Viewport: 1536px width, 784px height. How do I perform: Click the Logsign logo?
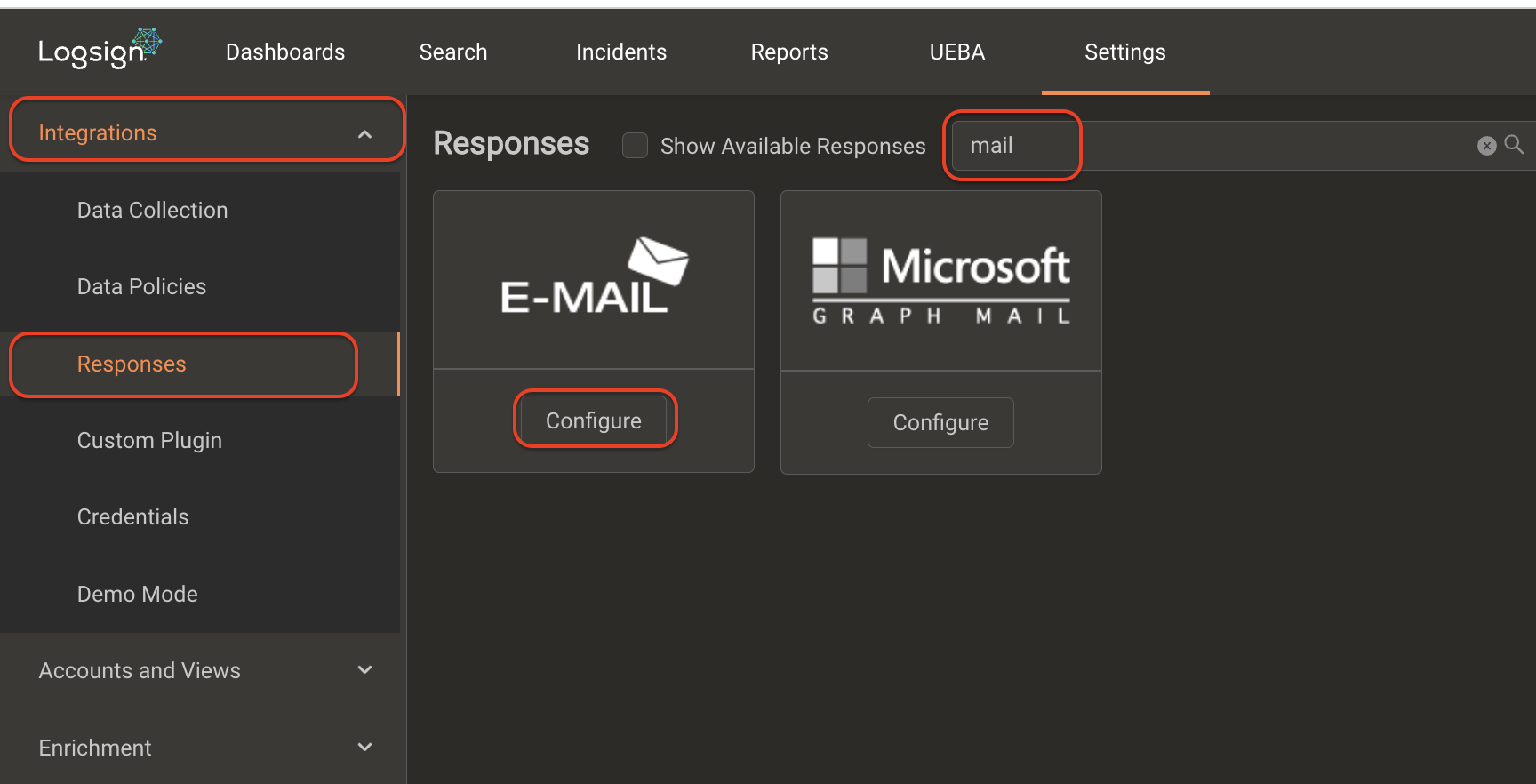100,50
